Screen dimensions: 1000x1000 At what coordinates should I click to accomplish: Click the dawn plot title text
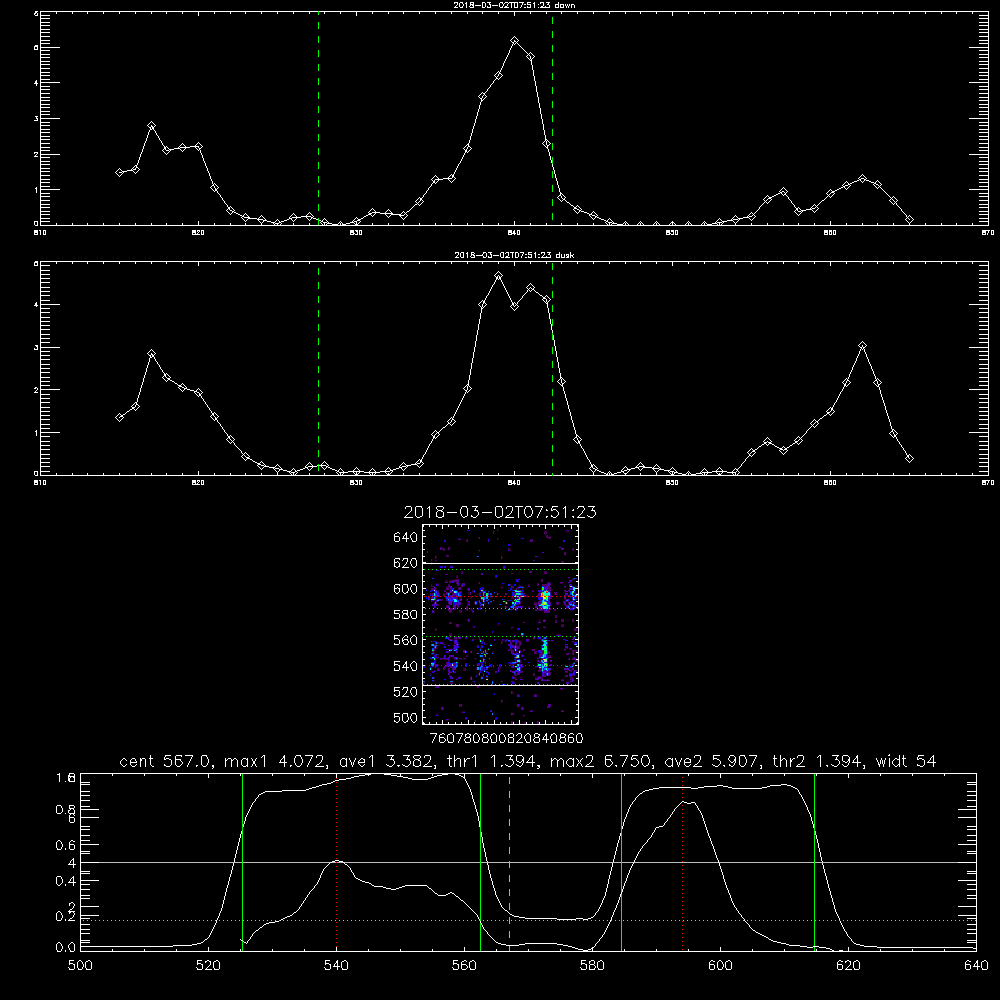pos(514,5)
